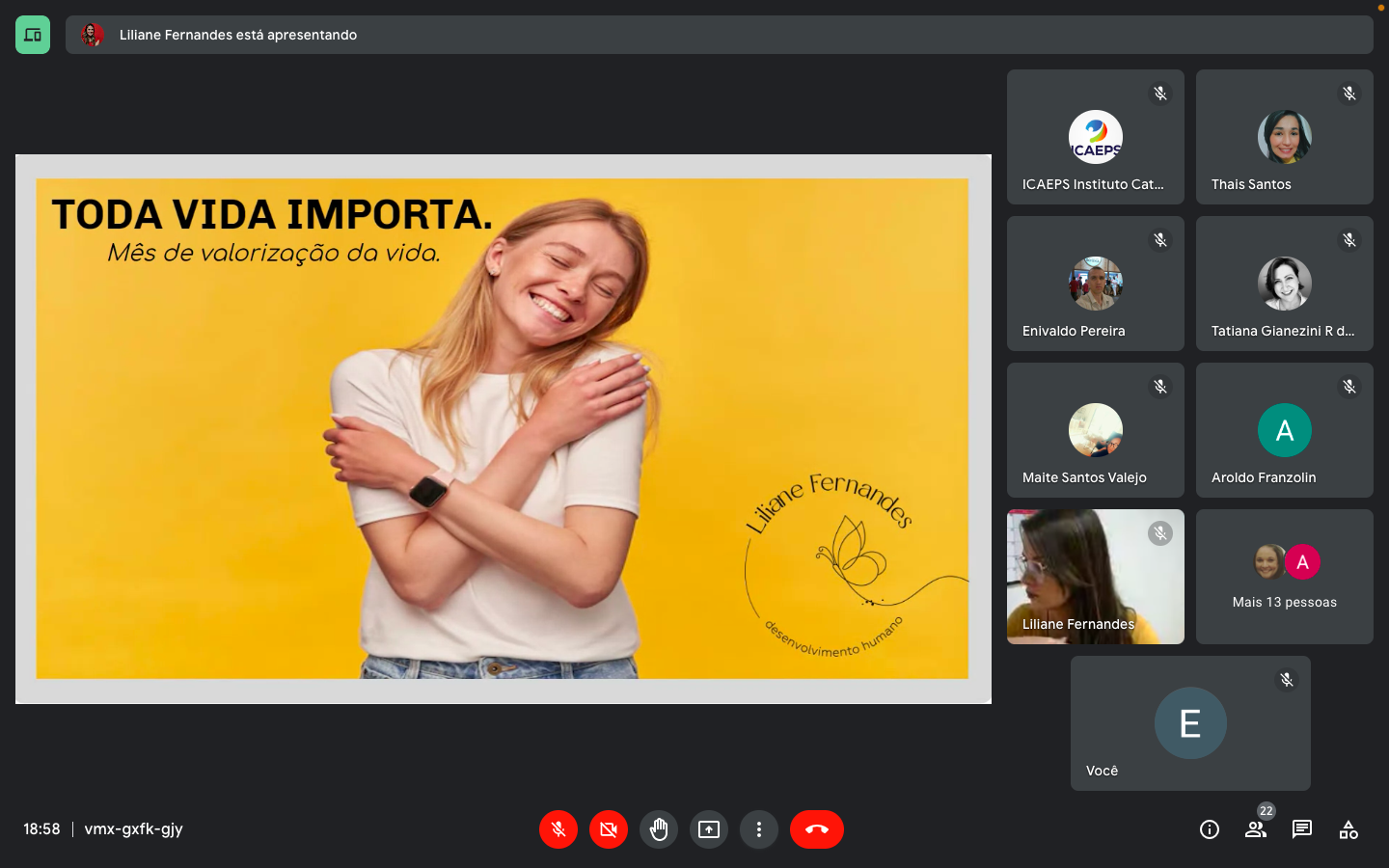1389x868 pixels.
Task: Leave the call with red hang-up button
Action: click(817, 829)
